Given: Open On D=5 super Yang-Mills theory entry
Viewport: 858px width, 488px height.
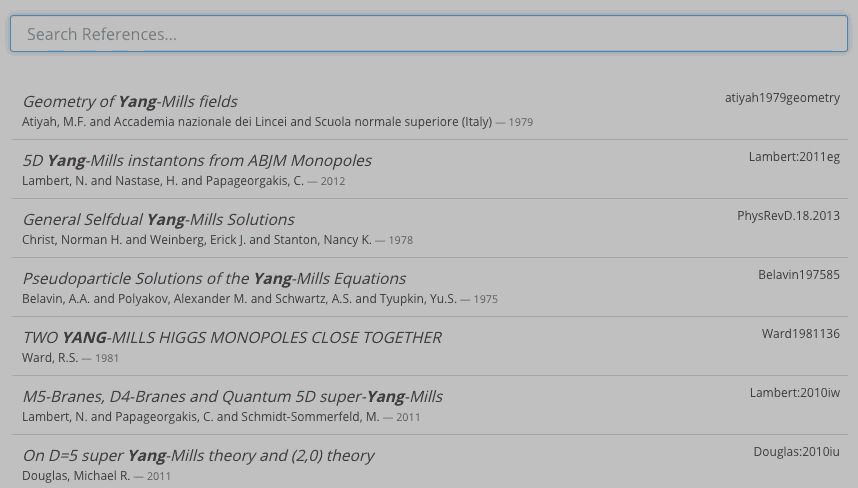Looking at the screenshot, I should [x=198, y=456].
